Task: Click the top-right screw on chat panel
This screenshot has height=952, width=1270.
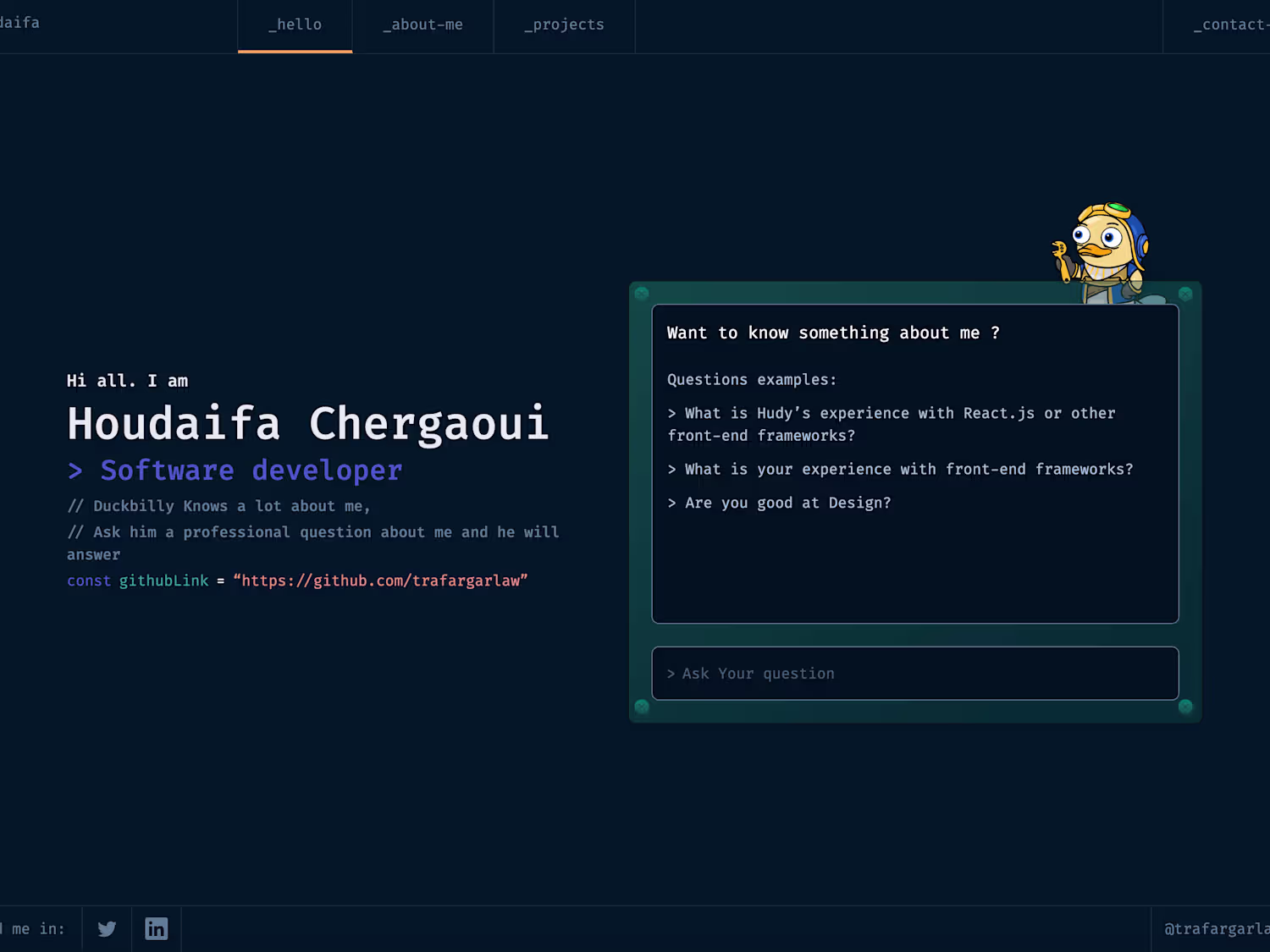Action: point(1185,294)
